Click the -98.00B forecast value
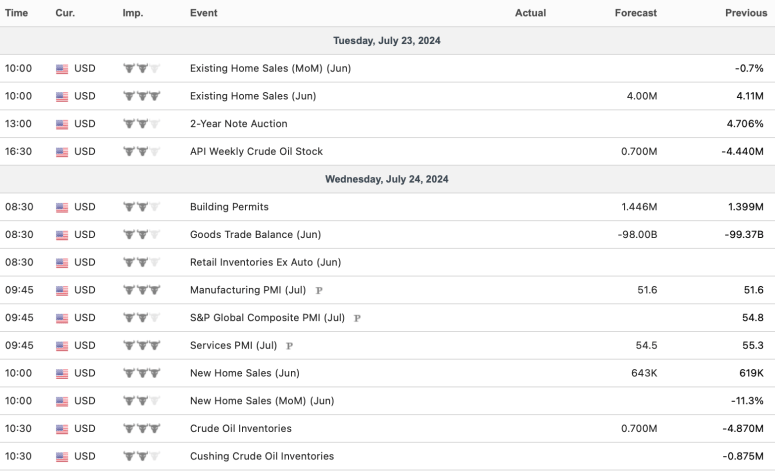Image resolution: width=775 pixels, height=473 pixels. (x=638, y=234)
